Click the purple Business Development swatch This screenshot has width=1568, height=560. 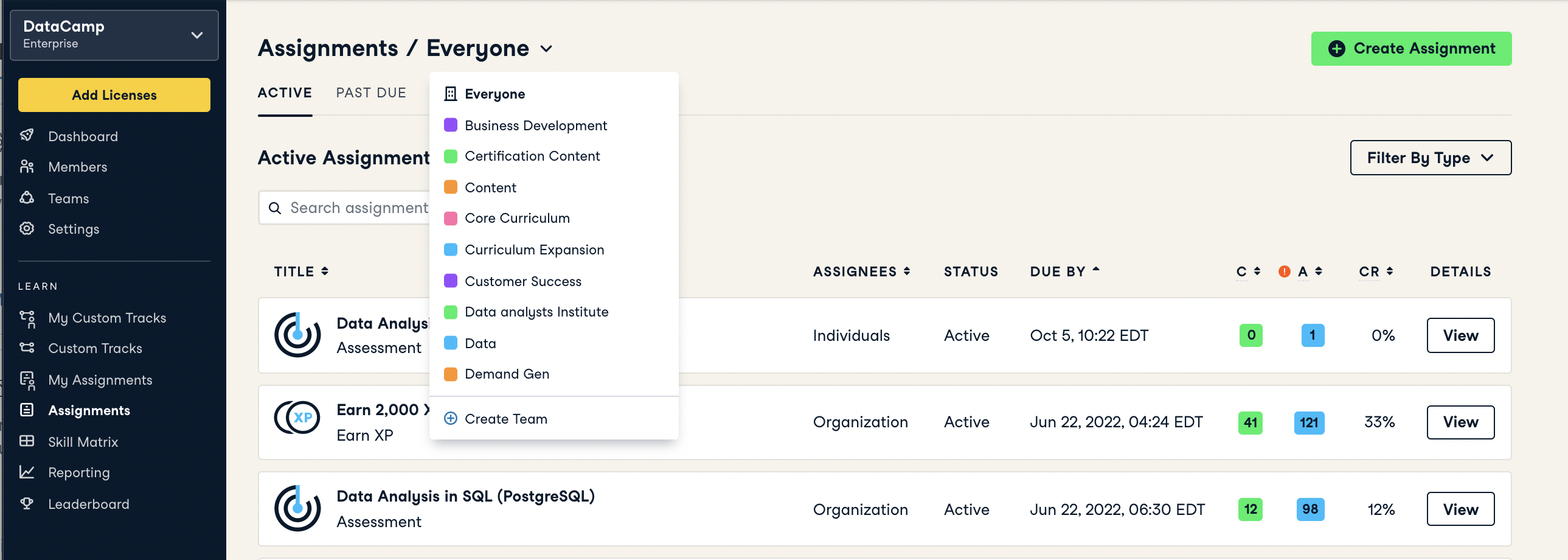coord(451,125)
